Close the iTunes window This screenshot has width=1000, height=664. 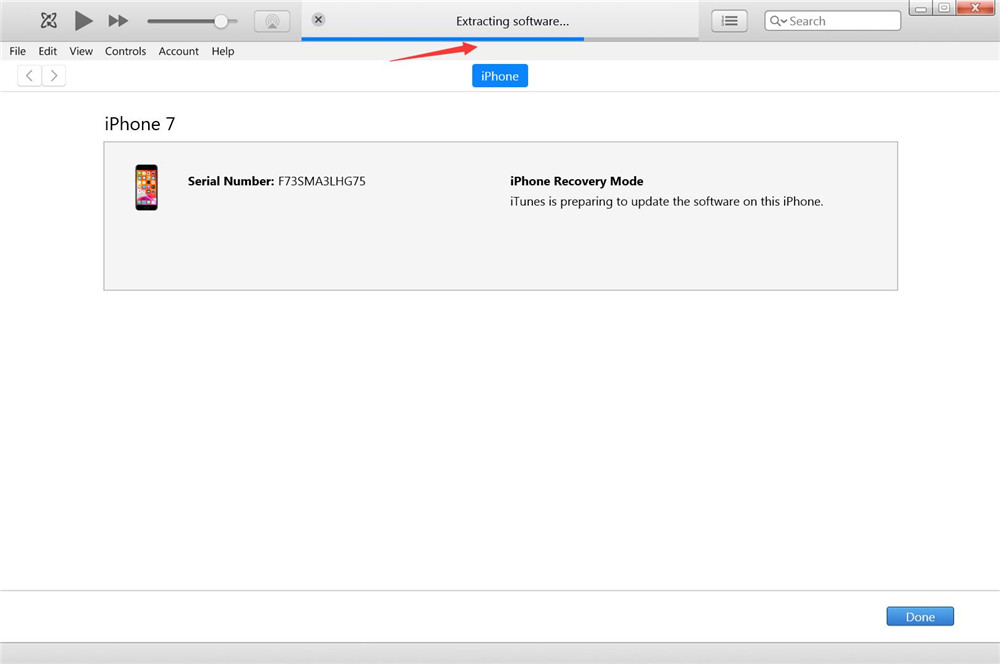pos(975,8)
